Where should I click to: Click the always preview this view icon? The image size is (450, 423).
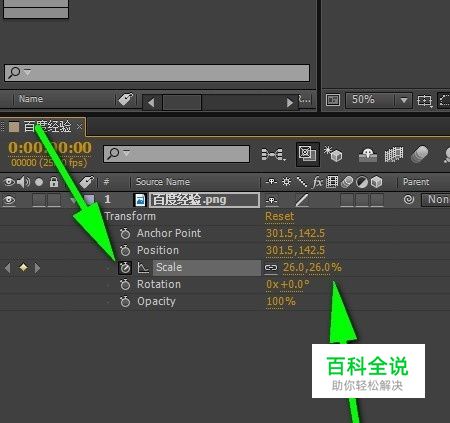point(333,100)
